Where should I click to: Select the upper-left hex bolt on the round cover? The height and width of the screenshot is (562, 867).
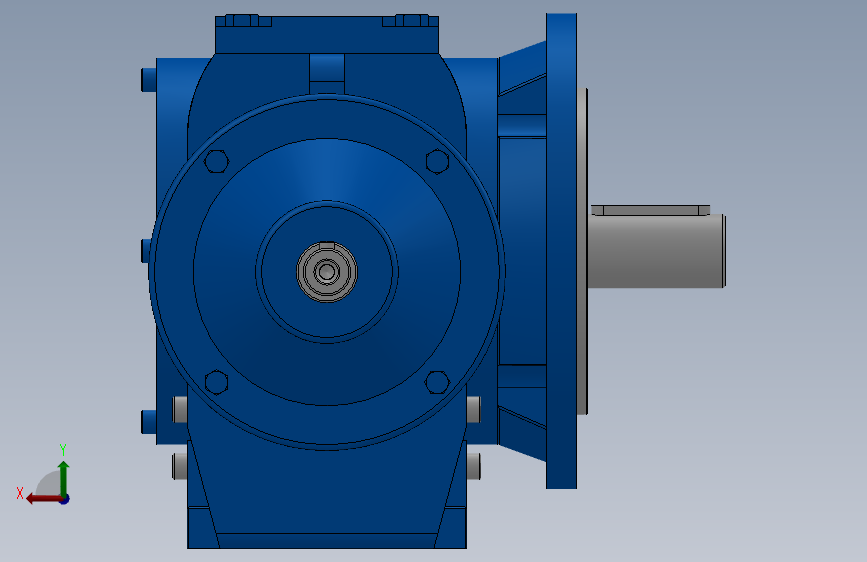pyautogui.click(x=216, y=161)
